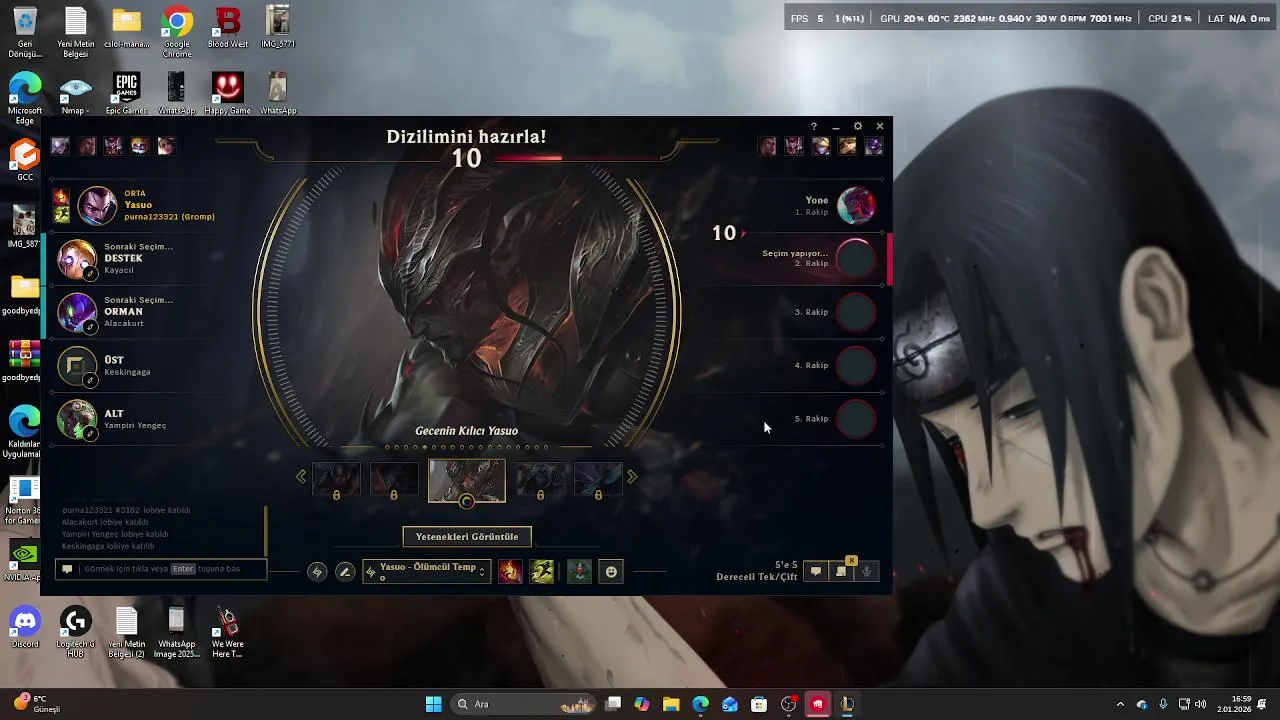Screen dimensions: 1280x720
Task: Select the fourth locked skin thumbnail
Action: [540, 480]
